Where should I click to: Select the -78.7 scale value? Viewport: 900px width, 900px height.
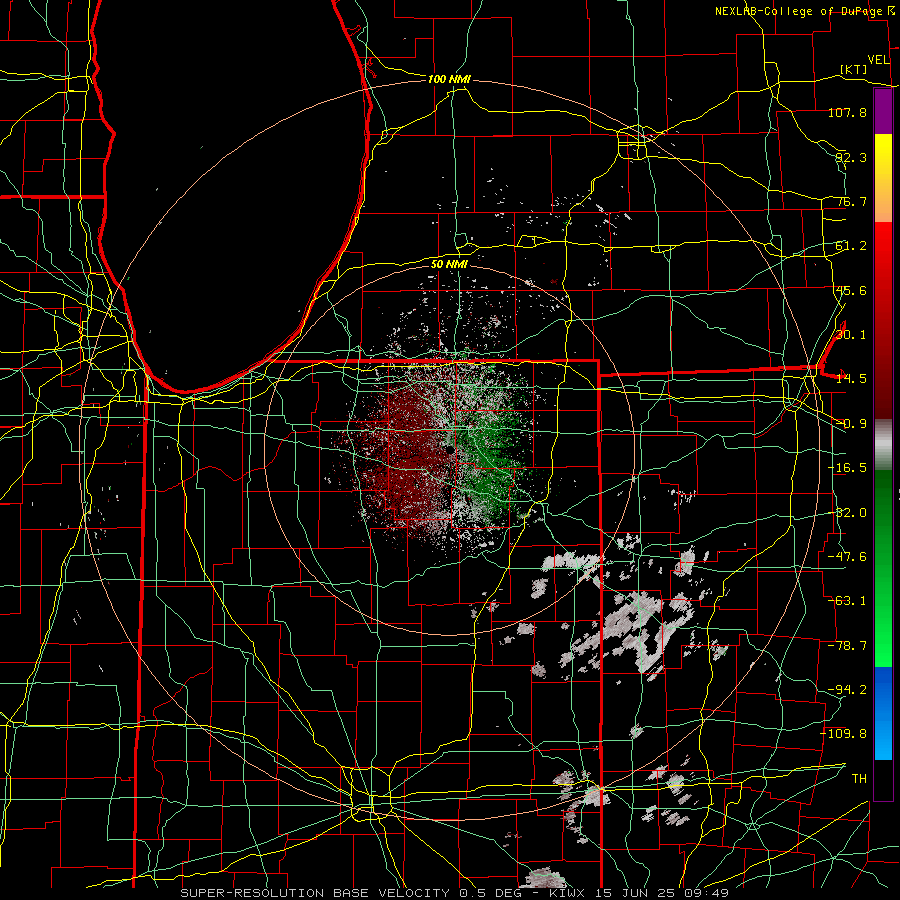847,645
